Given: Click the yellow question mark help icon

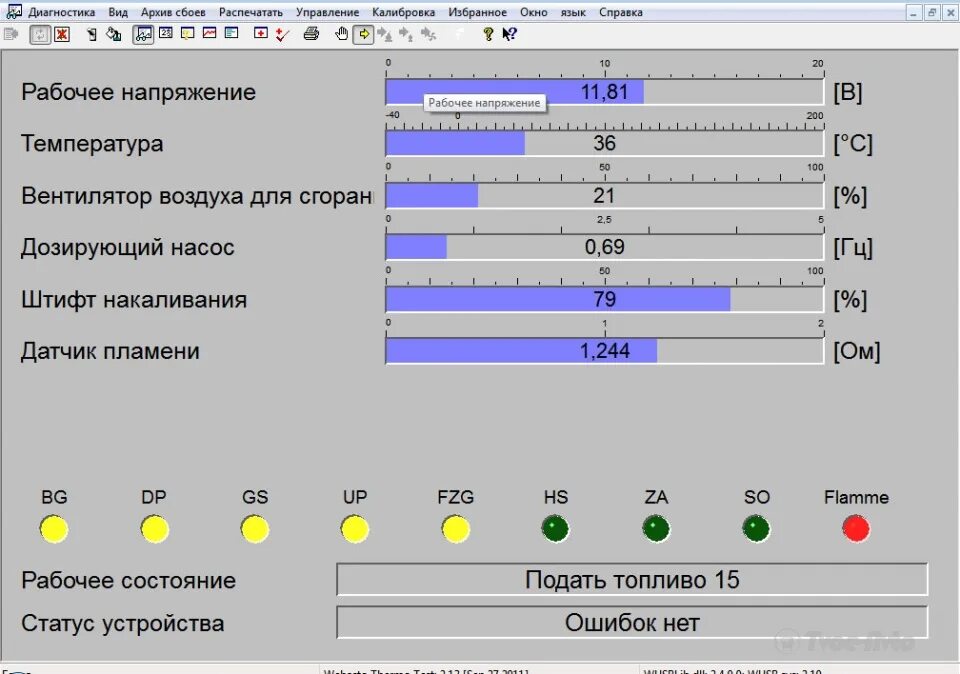Looking at the screenshot, I should tap(487, 34).
